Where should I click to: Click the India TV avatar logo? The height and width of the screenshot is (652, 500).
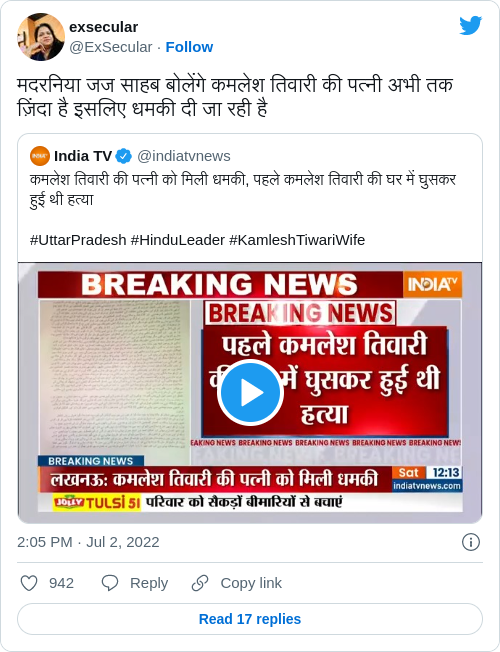click(x=40, y=156)
